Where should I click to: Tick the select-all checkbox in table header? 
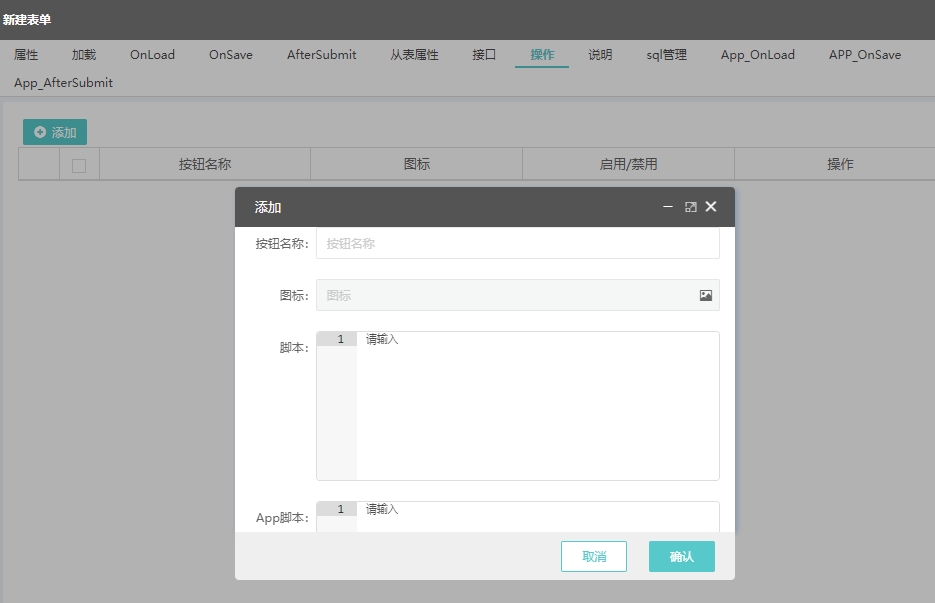[79, 165]
